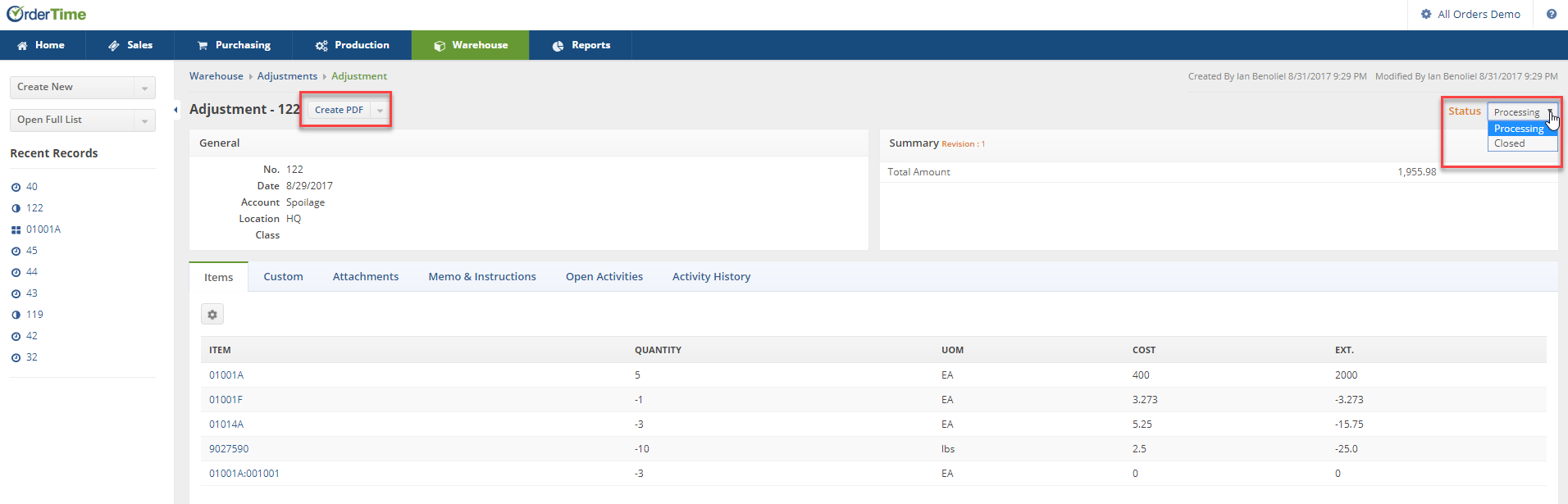Open the Warehouse menu

tap(471, 45)
